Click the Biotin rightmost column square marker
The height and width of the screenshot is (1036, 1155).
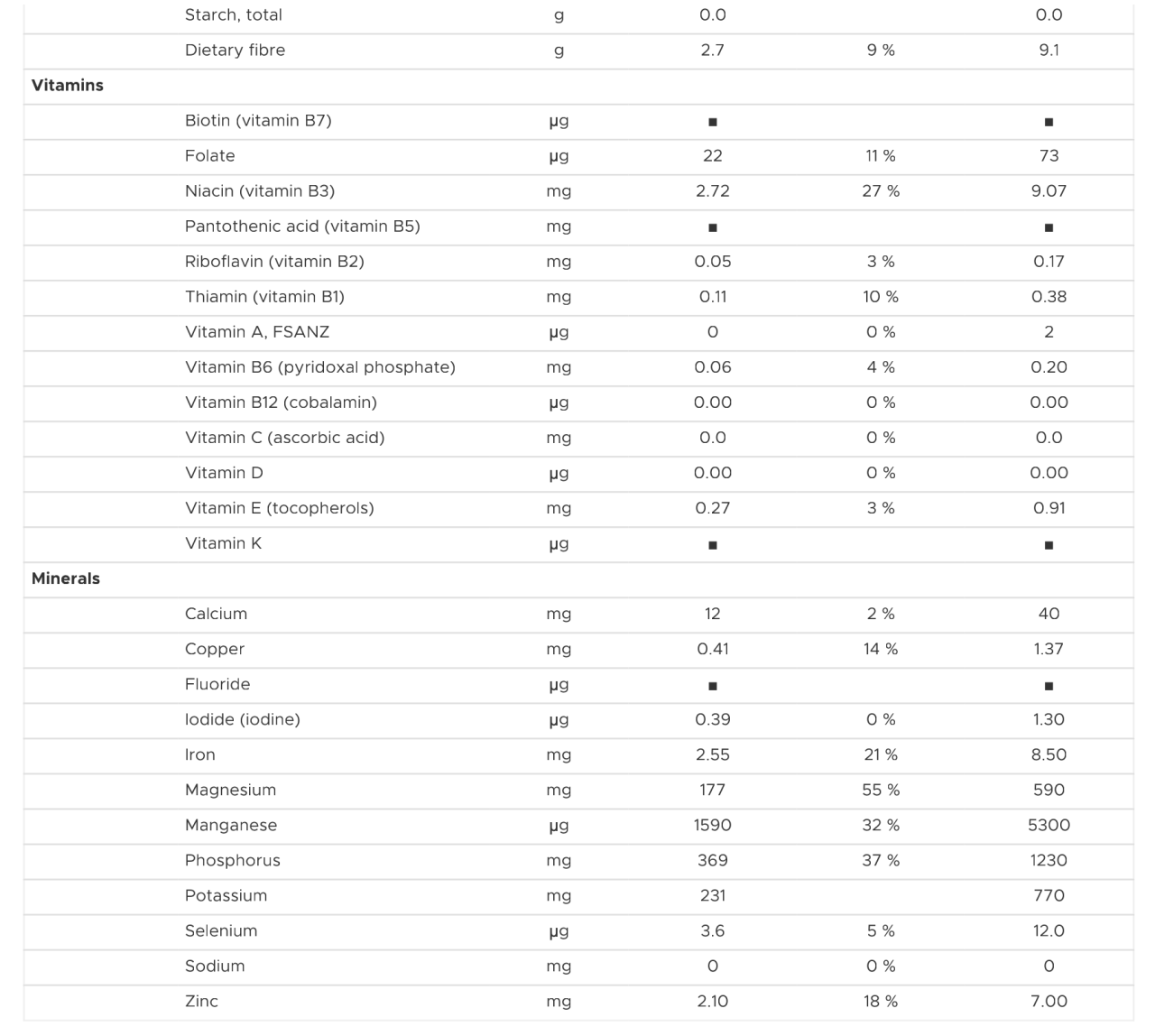click(1048, 122)
